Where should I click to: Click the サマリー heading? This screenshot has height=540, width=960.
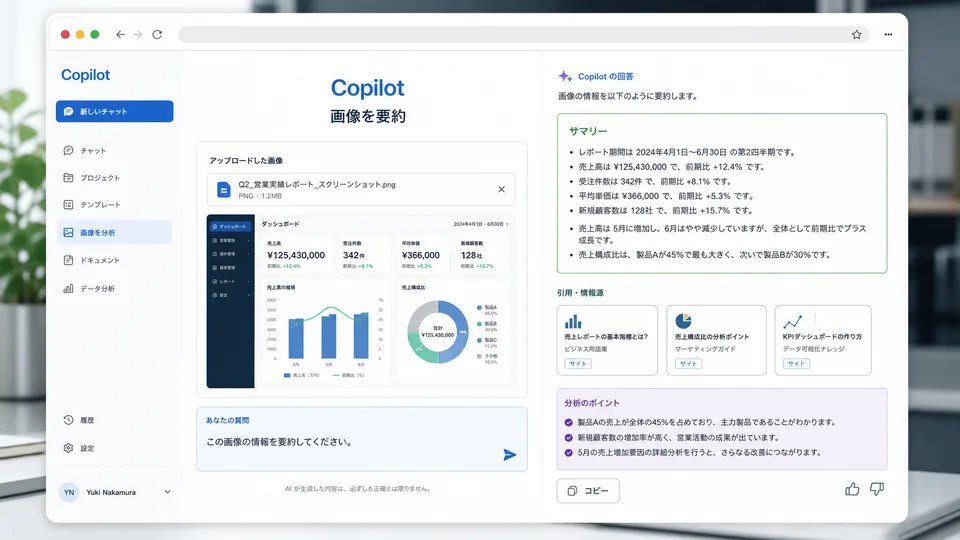[x=588, y=131]
